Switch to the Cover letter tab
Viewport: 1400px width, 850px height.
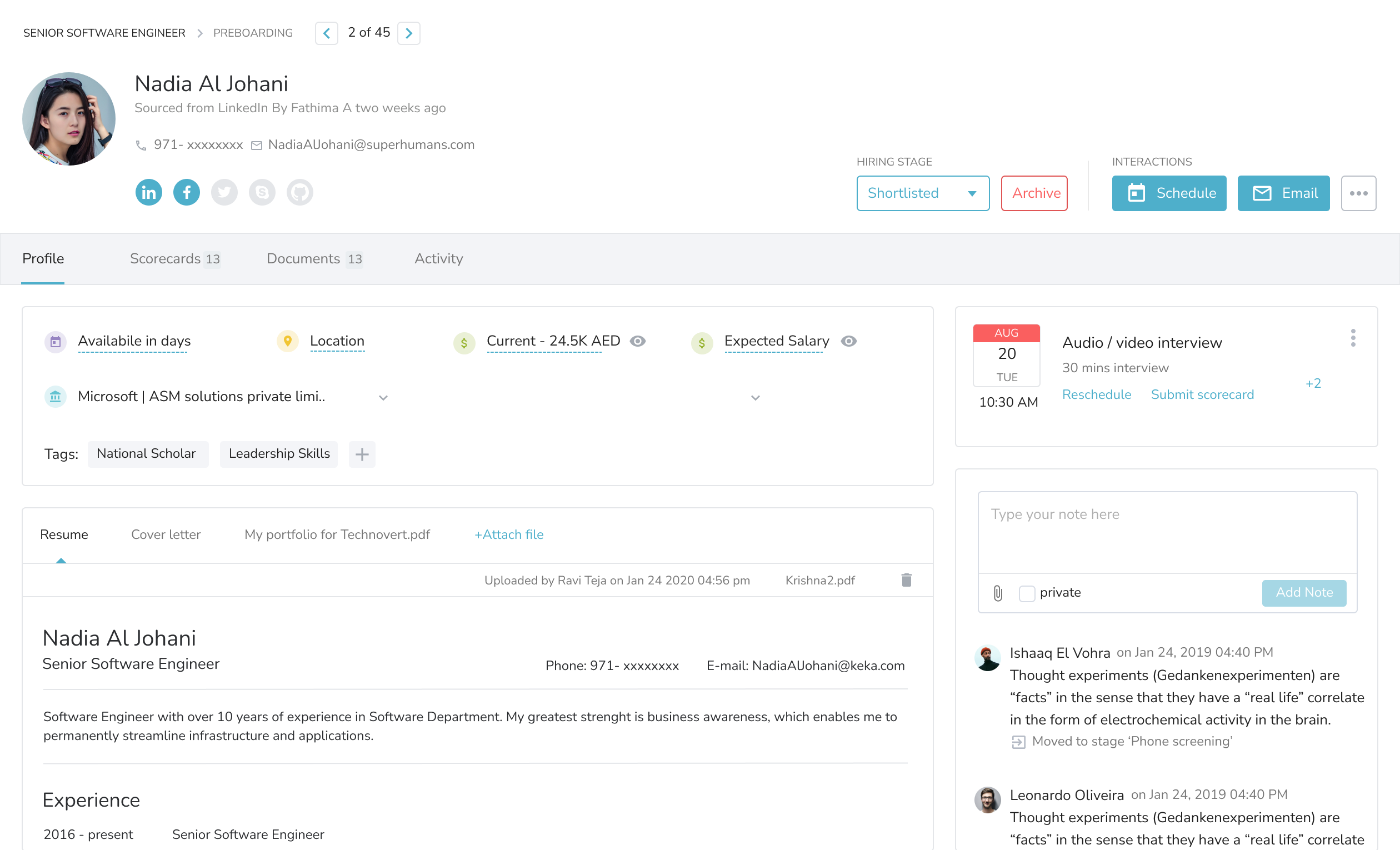tap(166, 534)
